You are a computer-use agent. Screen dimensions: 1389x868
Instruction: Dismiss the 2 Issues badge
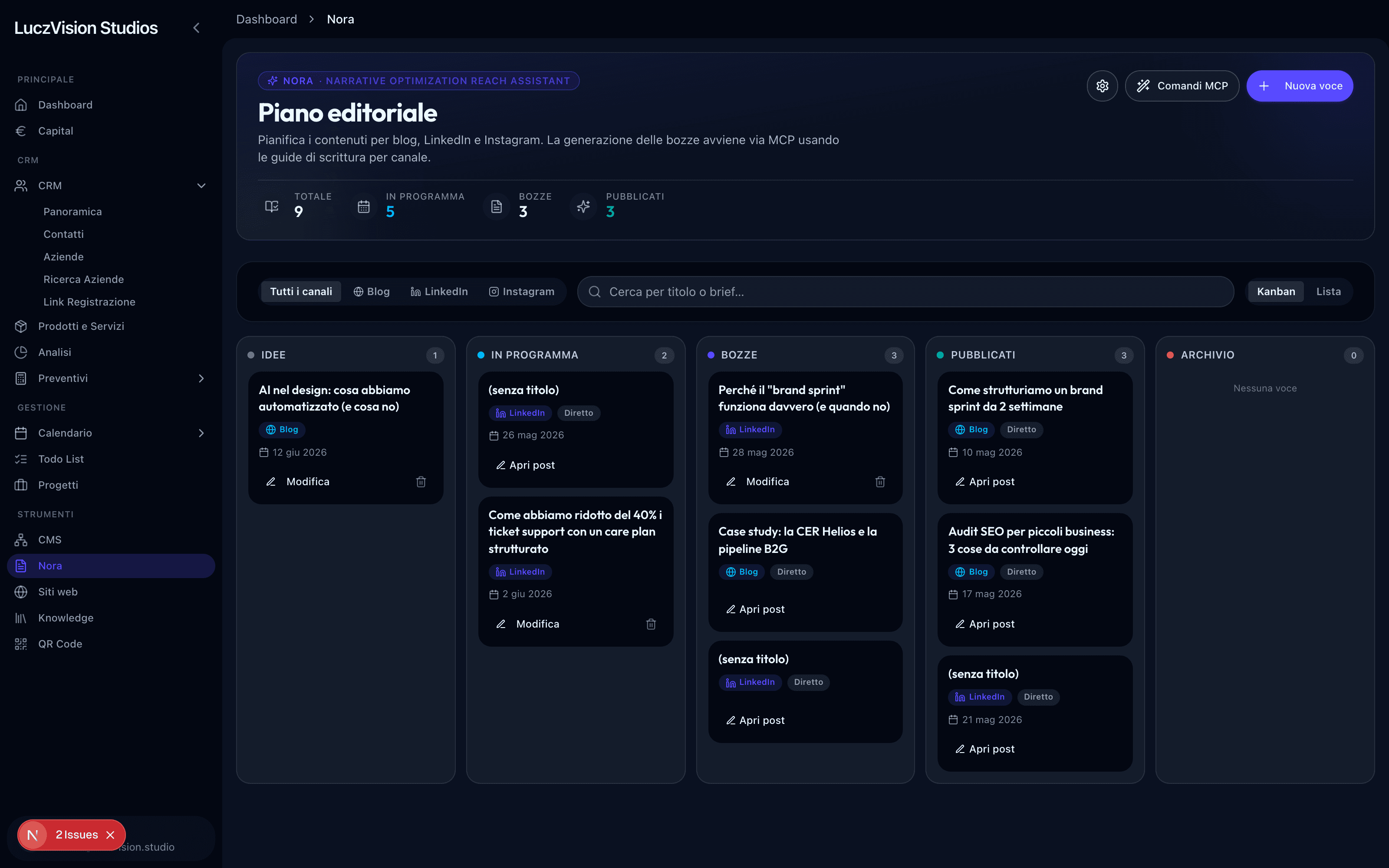pyautogui.click(x=110, y=835)
